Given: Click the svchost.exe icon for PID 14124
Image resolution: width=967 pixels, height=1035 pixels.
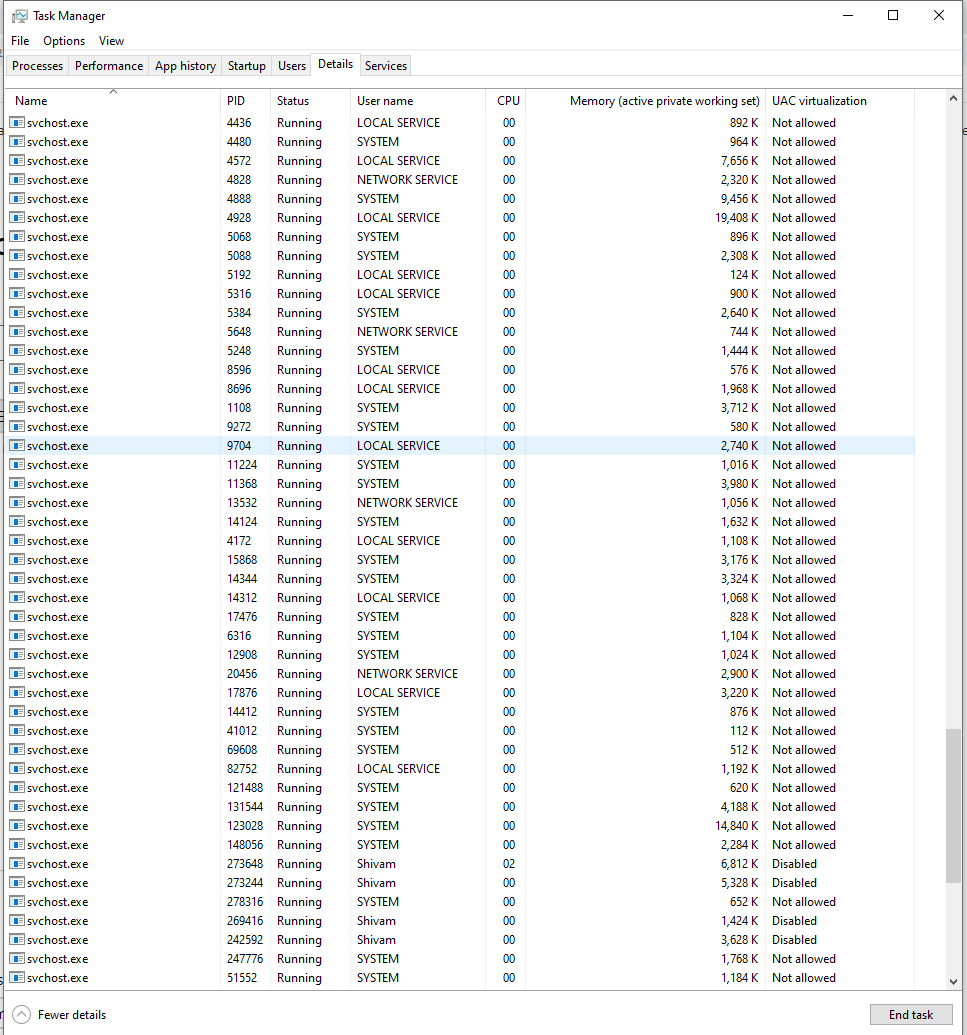Looking at the screenshot, I should pyautogui.click(x=17, y=522).
